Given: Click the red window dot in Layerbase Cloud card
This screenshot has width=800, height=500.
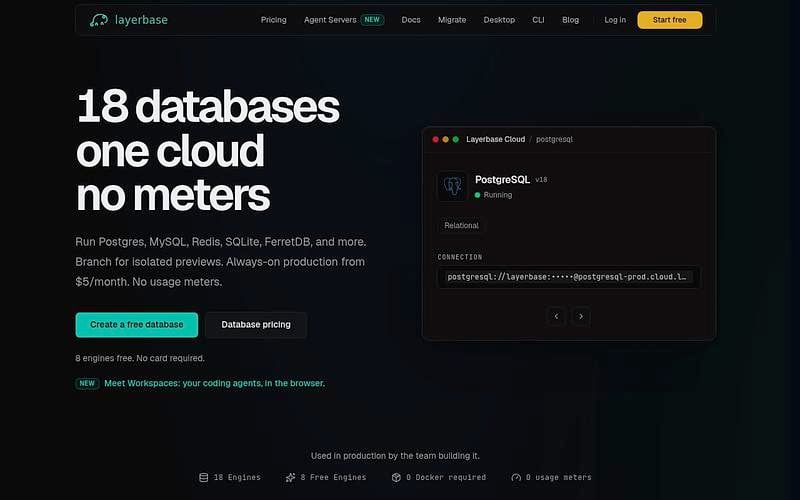Looking at the screenshot, I should (435, 139).
